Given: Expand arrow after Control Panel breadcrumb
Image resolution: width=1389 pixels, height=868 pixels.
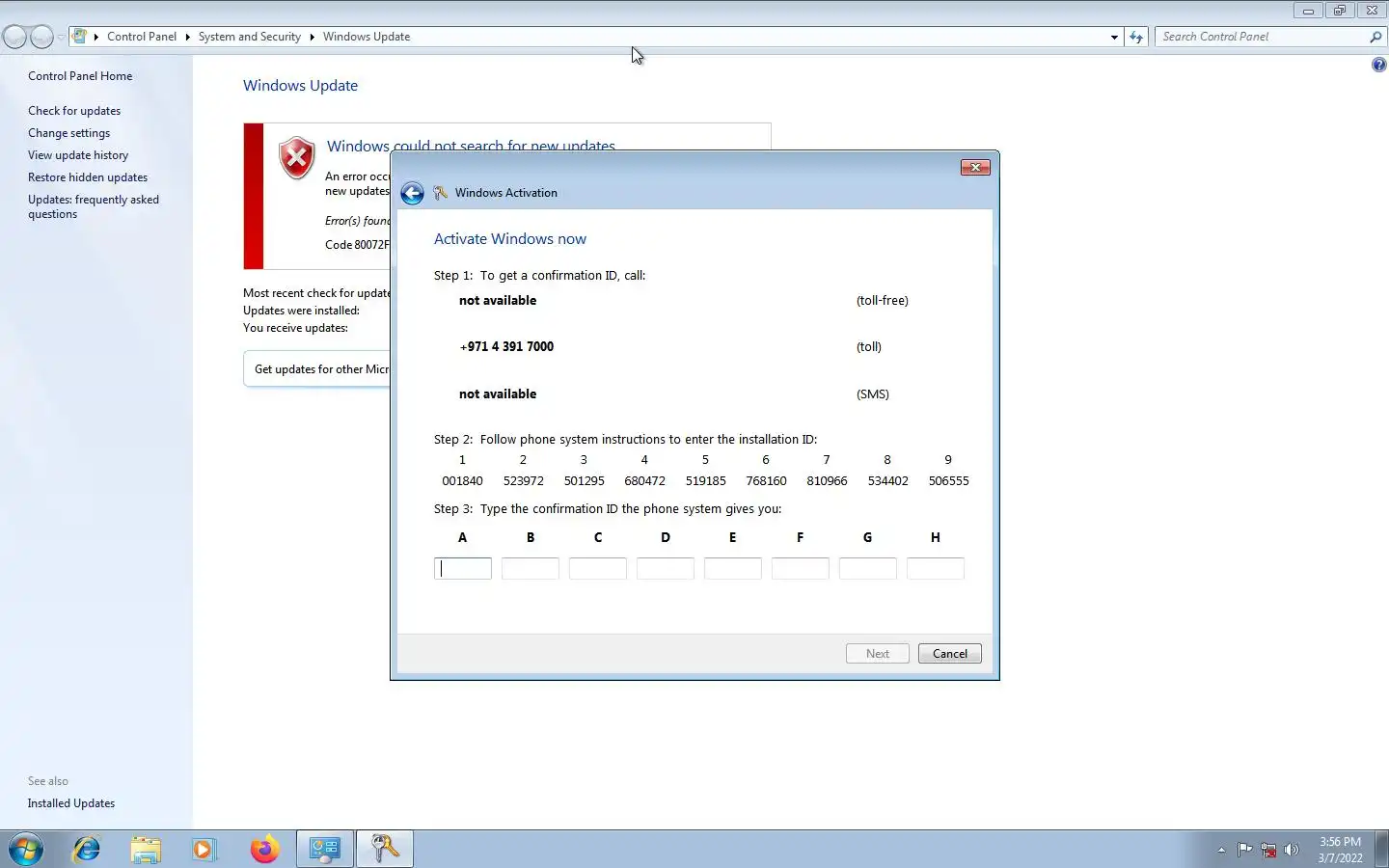Looking at the screenshot, I should point(187,37).
